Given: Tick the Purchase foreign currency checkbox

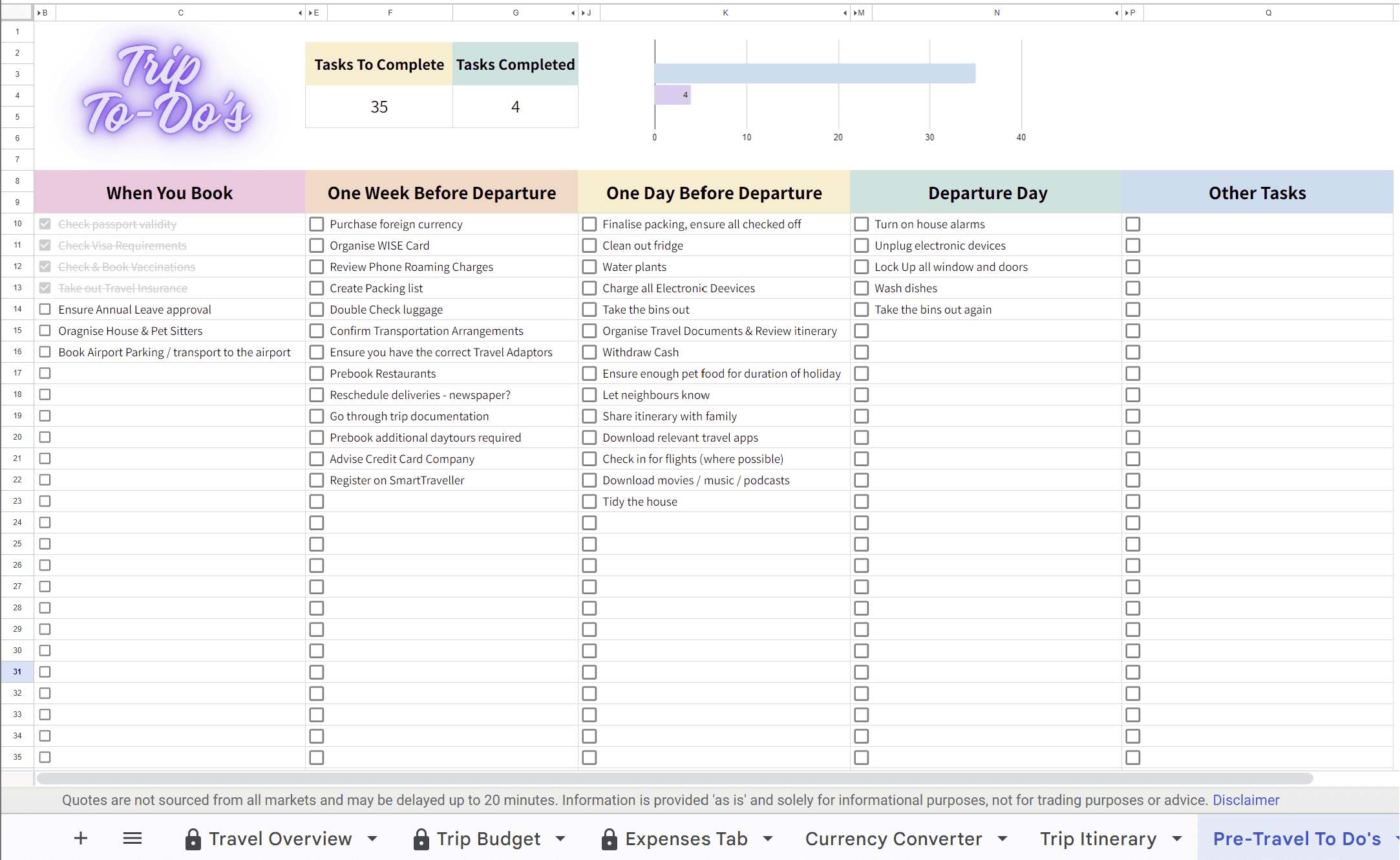Looking at the screenshot, I should pos(316,224).
